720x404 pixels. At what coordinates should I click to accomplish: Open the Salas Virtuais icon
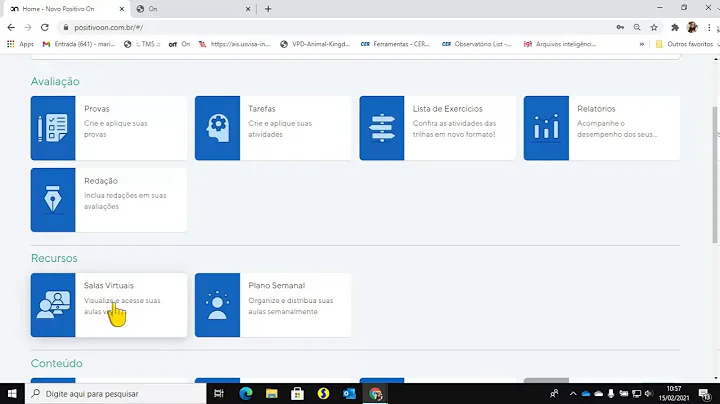(53, 305)
